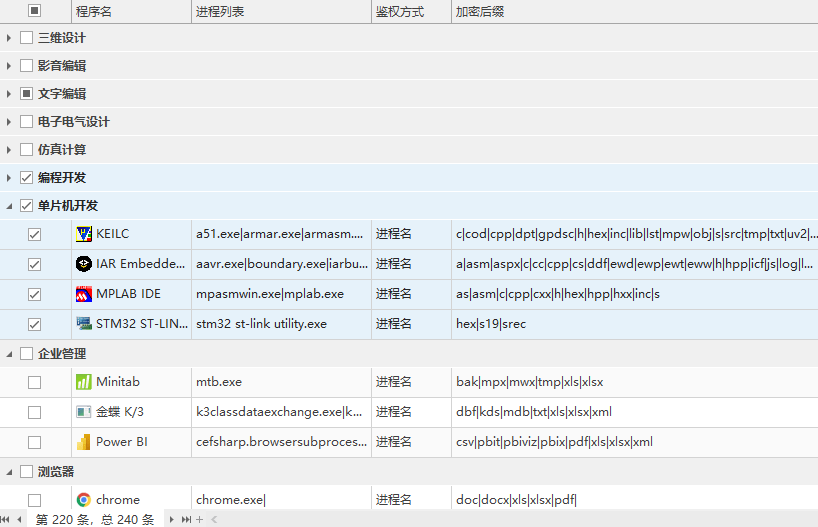The image size is (818, 527).
Task: Select the dbf|kds|mdb suffix cell
Action: pos(634,412)
